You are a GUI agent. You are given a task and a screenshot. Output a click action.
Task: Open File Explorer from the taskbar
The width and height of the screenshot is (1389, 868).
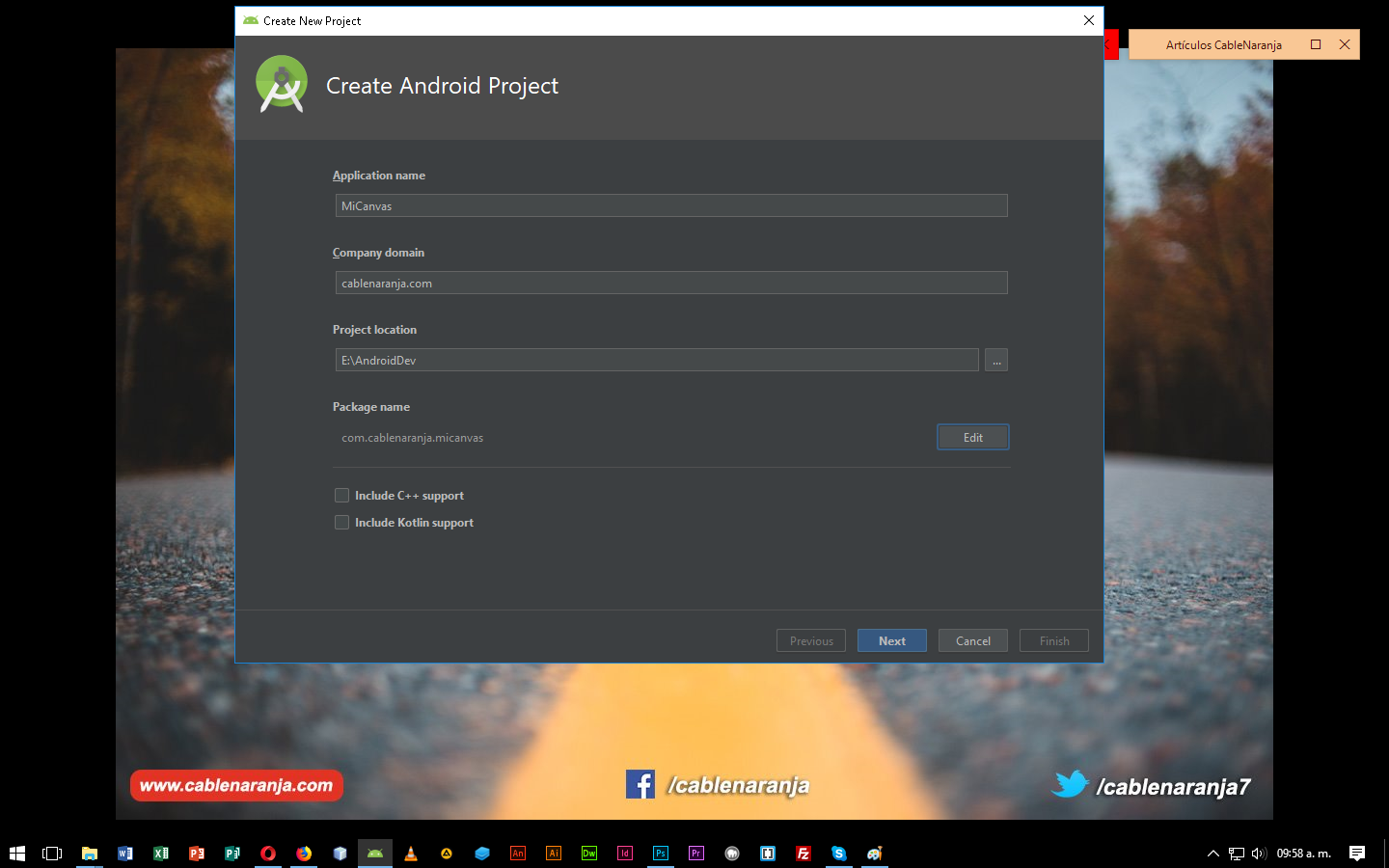[89, 854]
